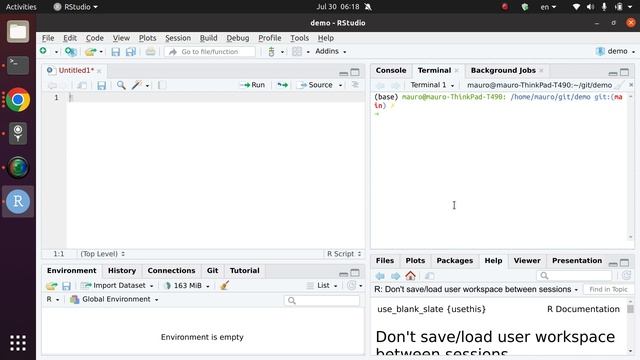
Task: Open Global Environment selector
Action: tap(114, 299)
